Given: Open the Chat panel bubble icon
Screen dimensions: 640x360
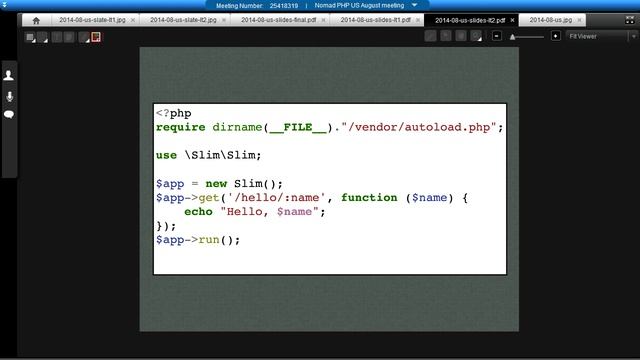Looking at the screenshot, I should click(9, 114).
